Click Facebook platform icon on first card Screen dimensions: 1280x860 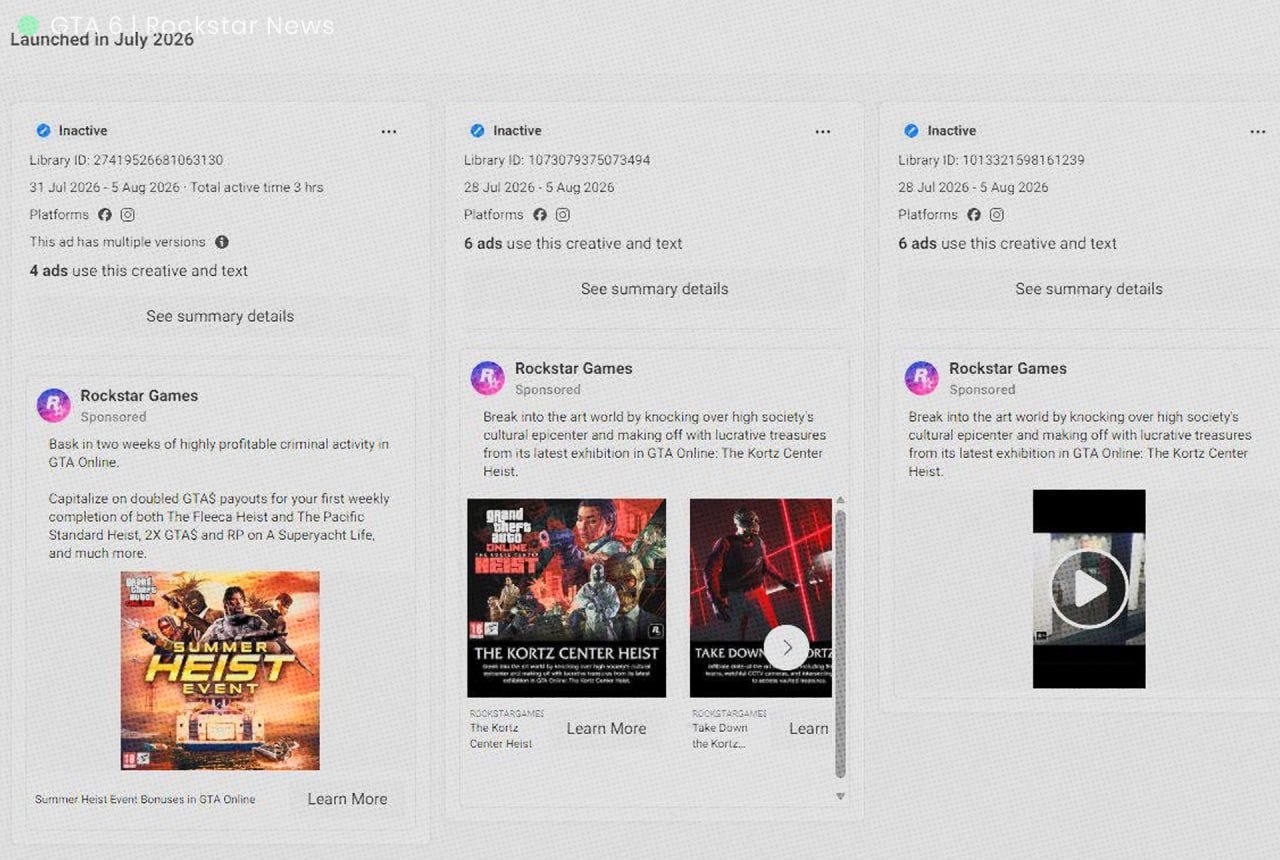pyautogui.click(x=105, y=214)
